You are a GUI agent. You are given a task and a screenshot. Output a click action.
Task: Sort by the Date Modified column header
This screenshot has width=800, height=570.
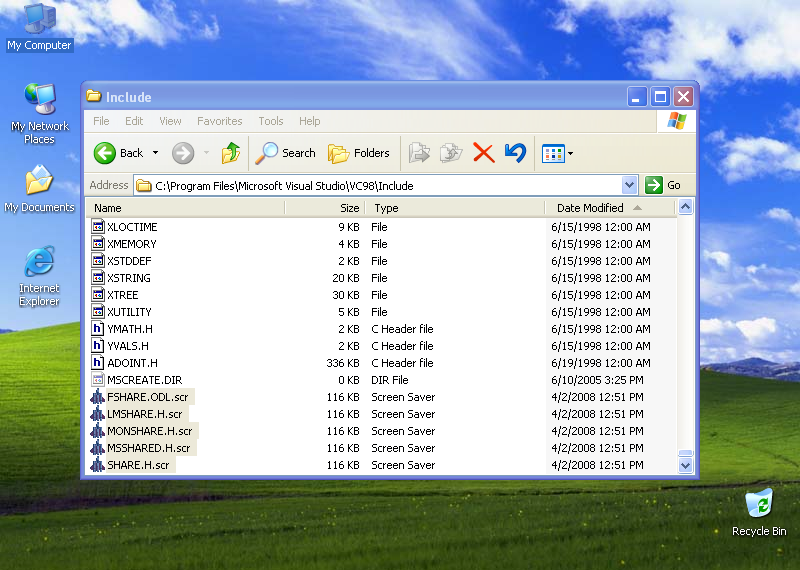[x=610, y=208]
